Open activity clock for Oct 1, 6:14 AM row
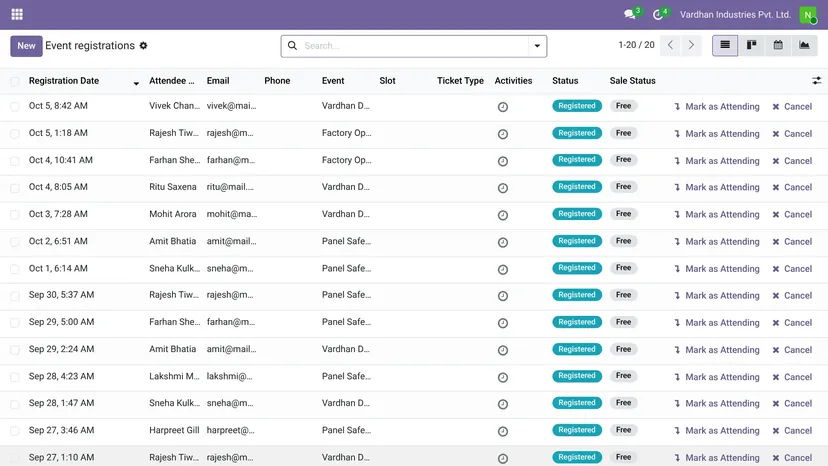 click(503, 269)
